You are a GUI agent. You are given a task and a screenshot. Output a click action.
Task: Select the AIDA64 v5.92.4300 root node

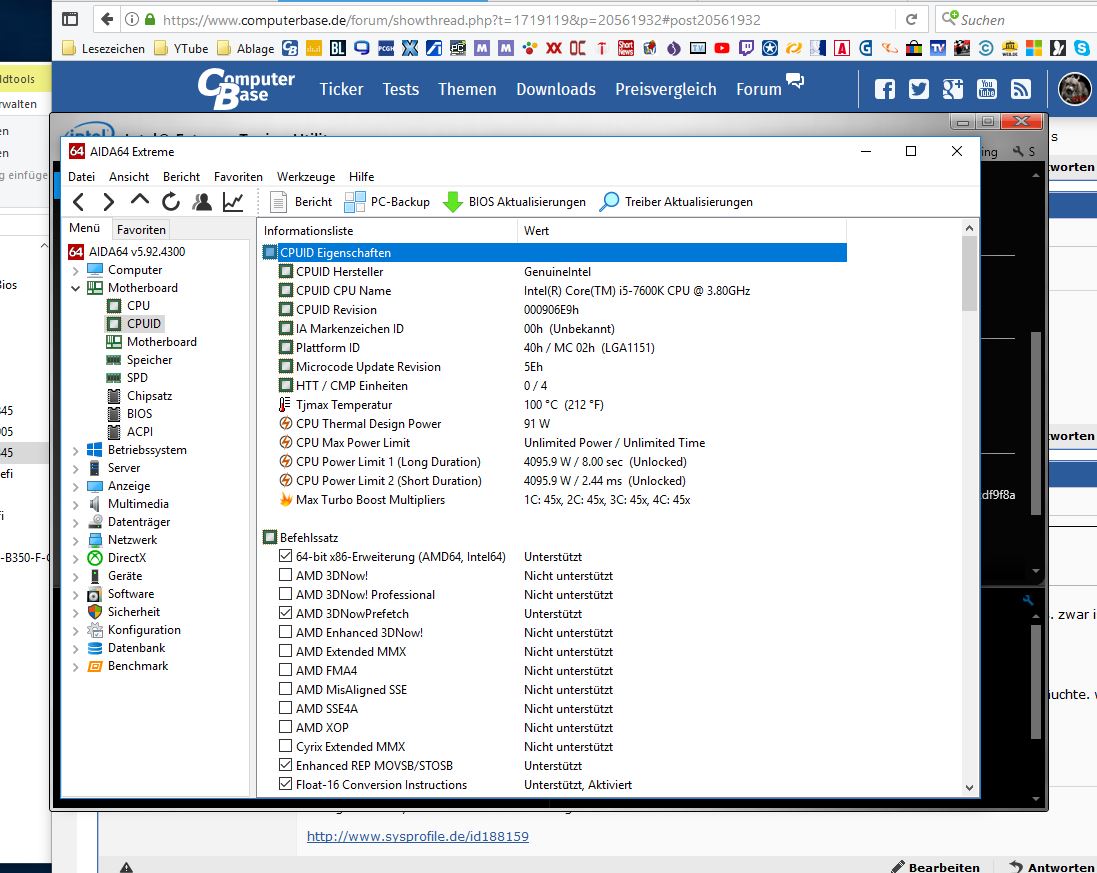(x=136, y=252)
